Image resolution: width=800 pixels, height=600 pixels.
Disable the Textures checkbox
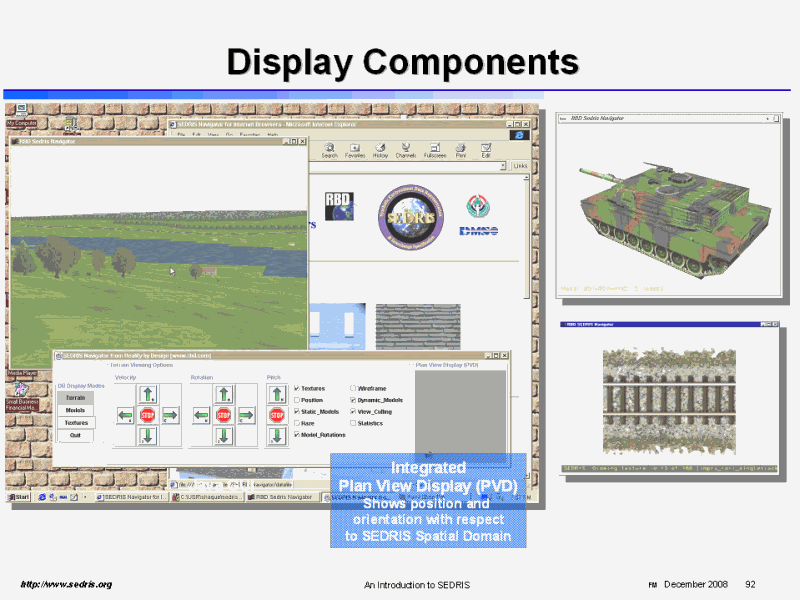click(297, 388)
